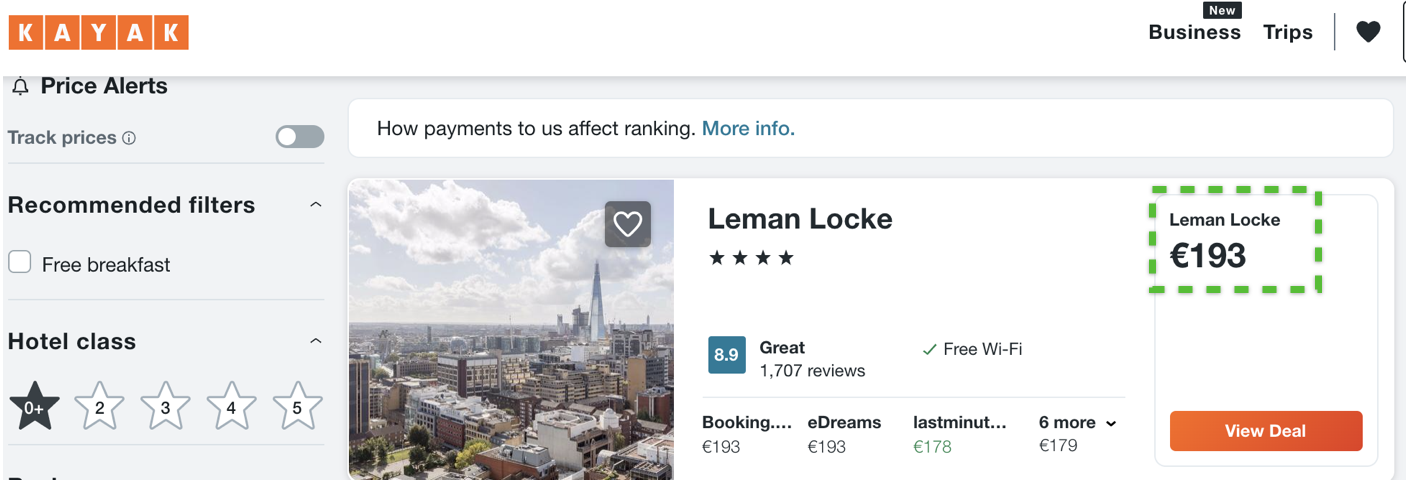Click the Price Alerts bell icon
The width and height of the screenshot is (1406, 480).
(x=20, y=87)
